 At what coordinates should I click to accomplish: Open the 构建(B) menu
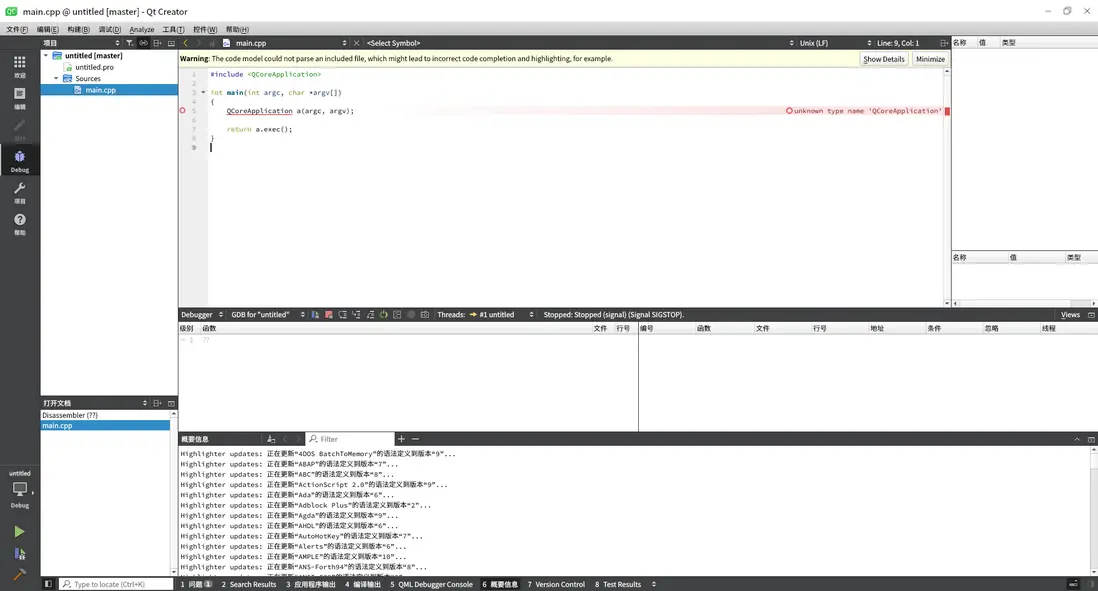[78, 29]
